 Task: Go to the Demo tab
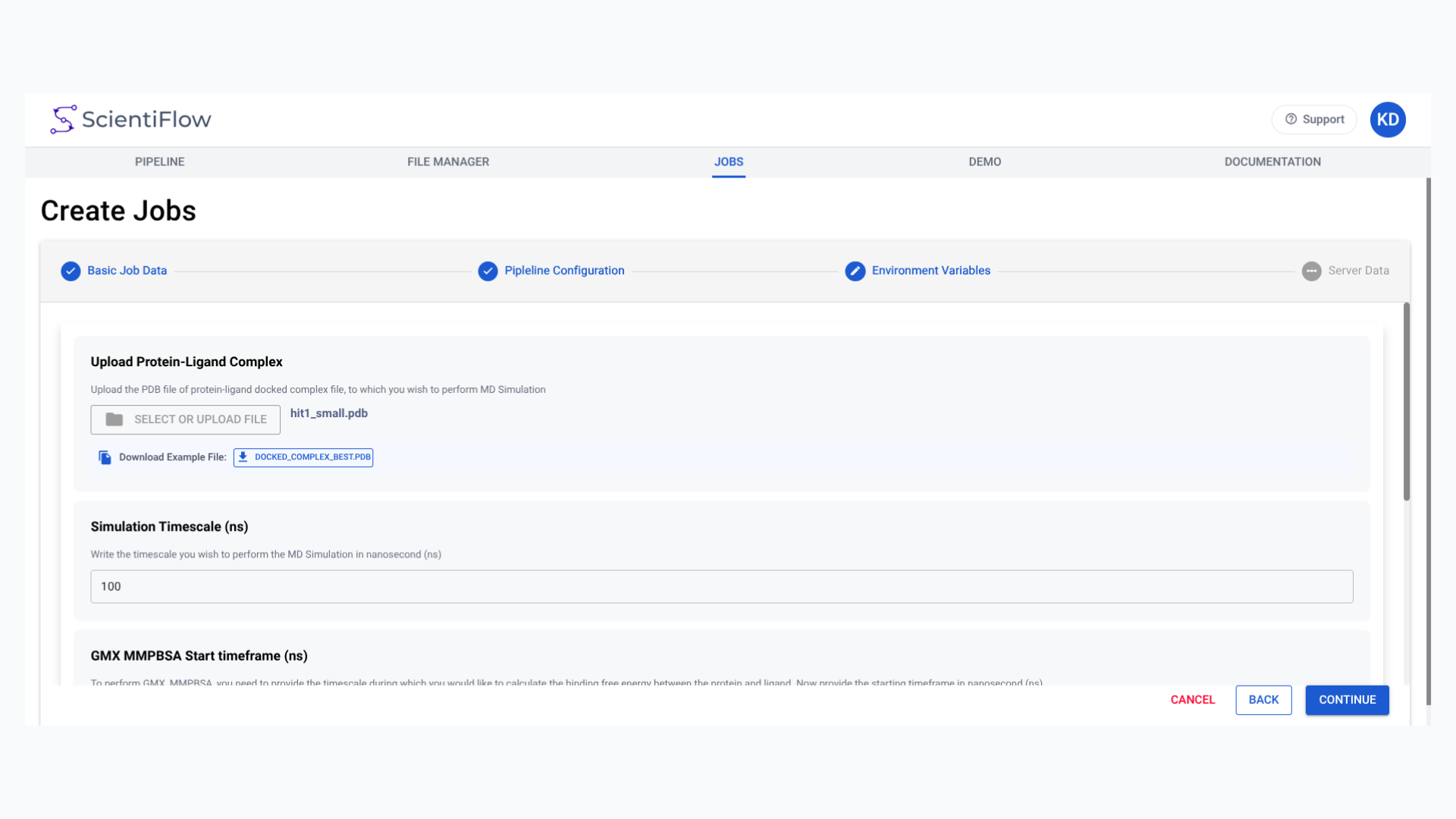984,162
